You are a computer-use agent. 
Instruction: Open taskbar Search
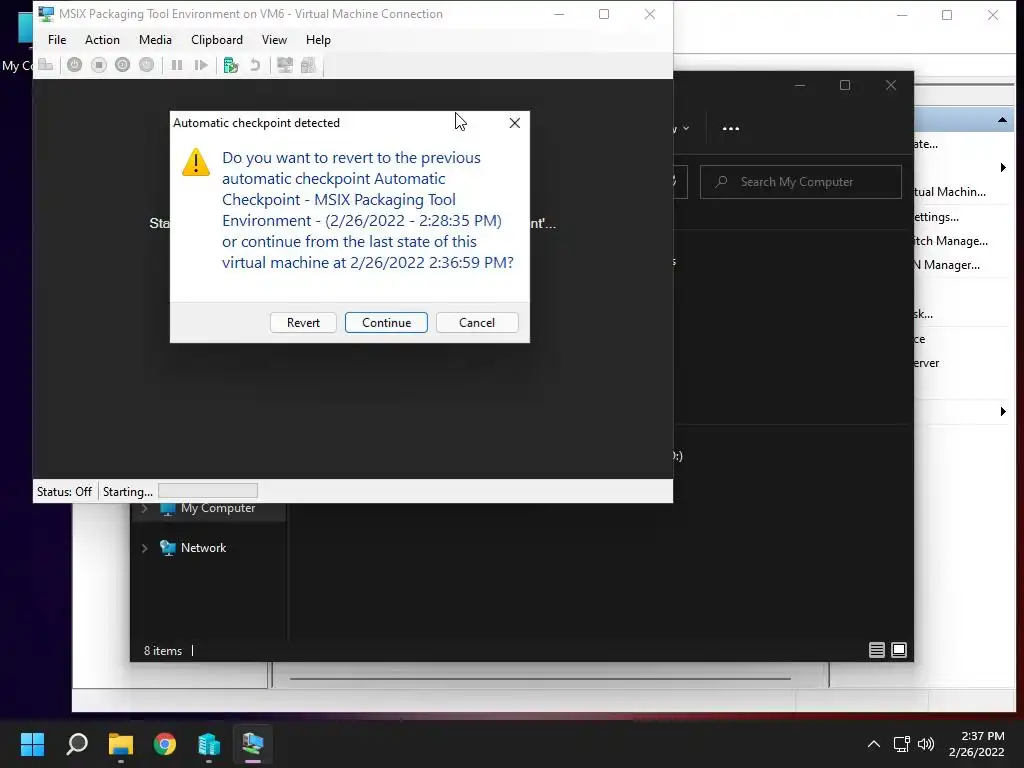(x=77, y=744)
